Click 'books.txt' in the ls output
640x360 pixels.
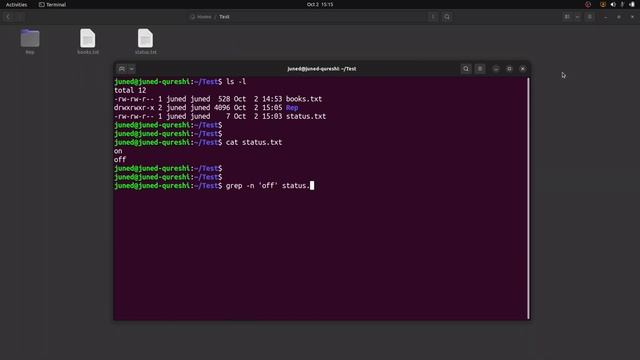click(304, 99)
